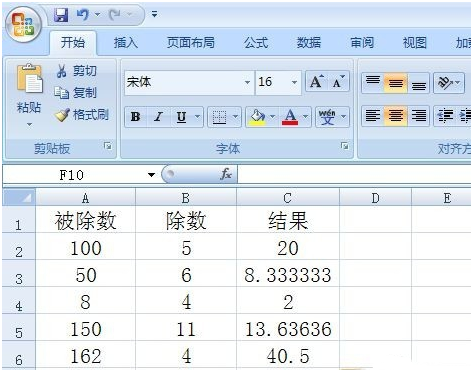
Task: Open the Office button menu
Action: pyautogui.click(x=23, y=24)
